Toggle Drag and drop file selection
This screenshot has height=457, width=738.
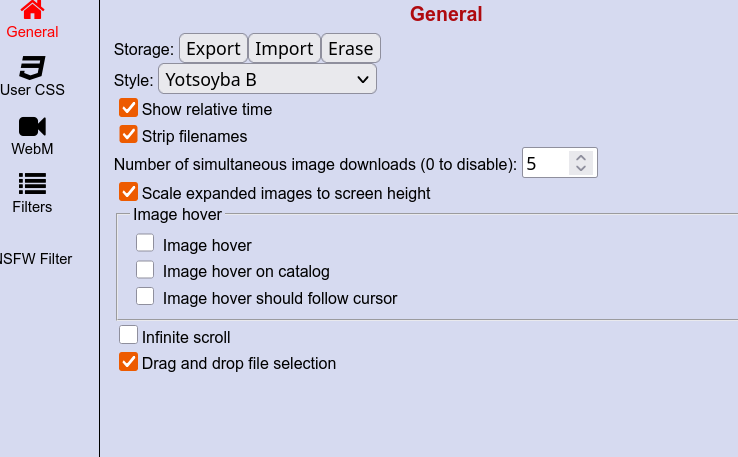tap(128, 362)
